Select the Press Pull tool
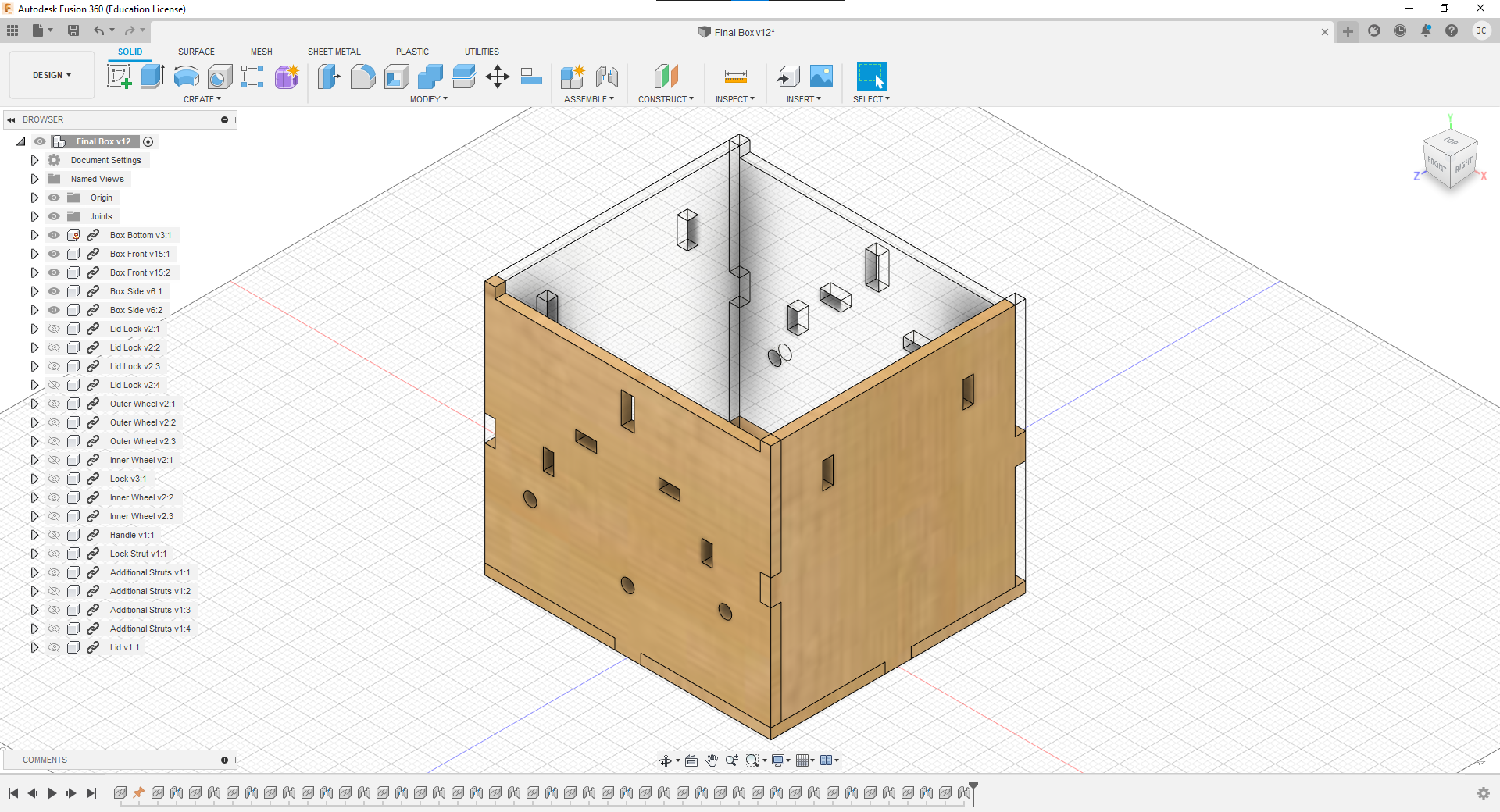1500x812 pixels. coord(329,77)
